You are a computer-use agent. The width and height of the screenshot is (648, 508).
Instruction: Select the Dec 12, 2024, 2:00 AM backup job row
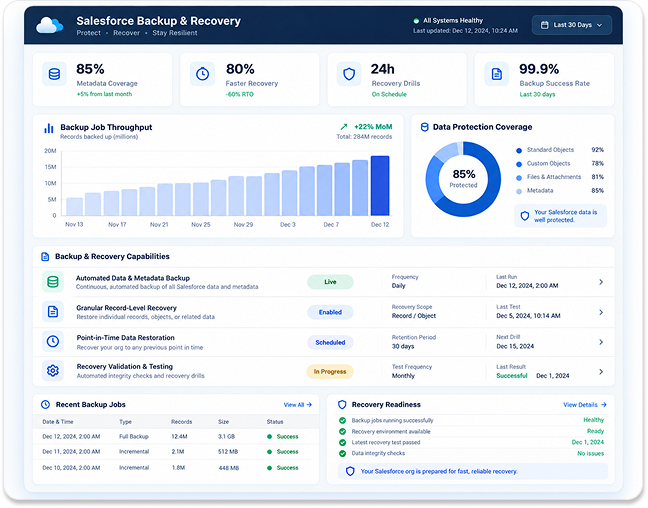[x=176, y=436]
